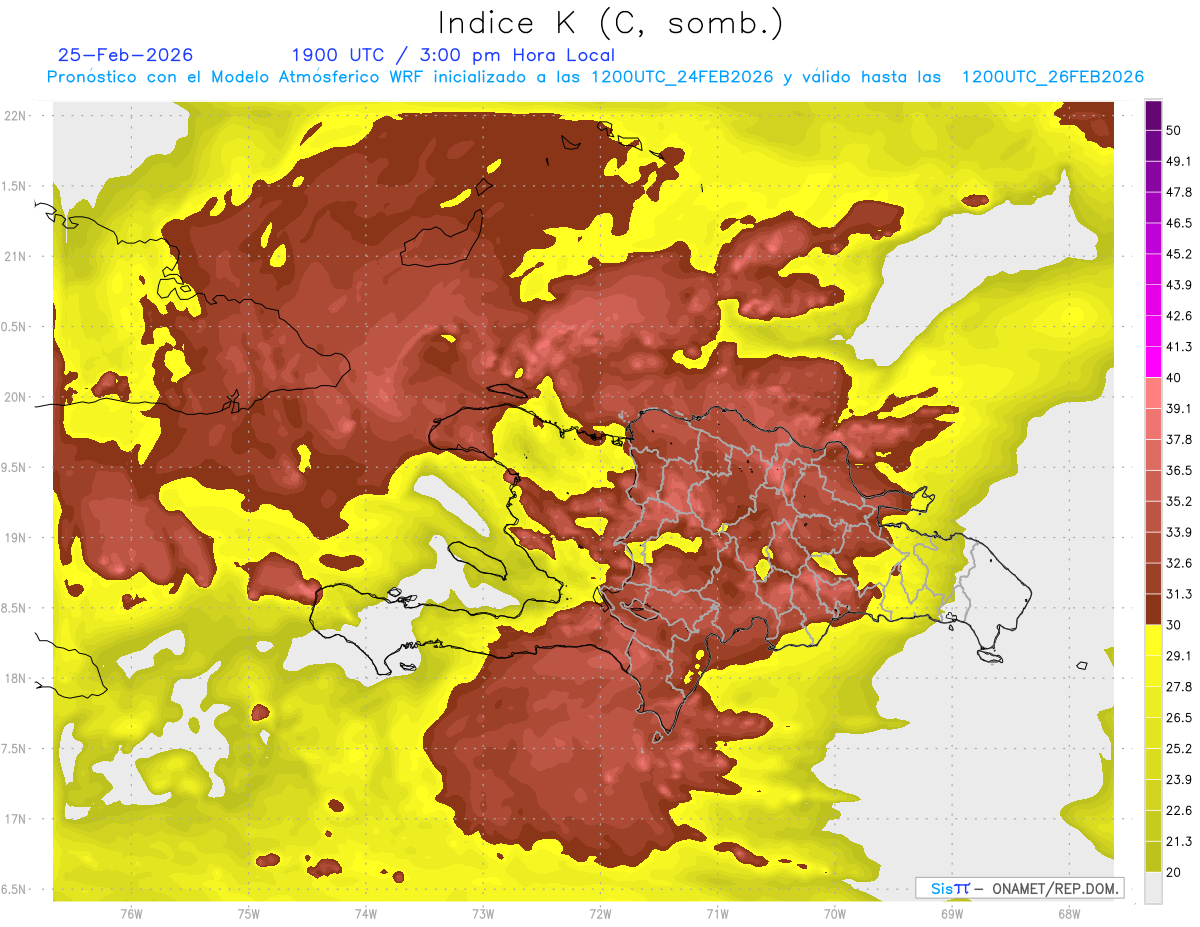This screenshot has width=1200, height=927.
Task: Pick the dark brown swatch between 30 and 31.3
Action: [1153, 609]
